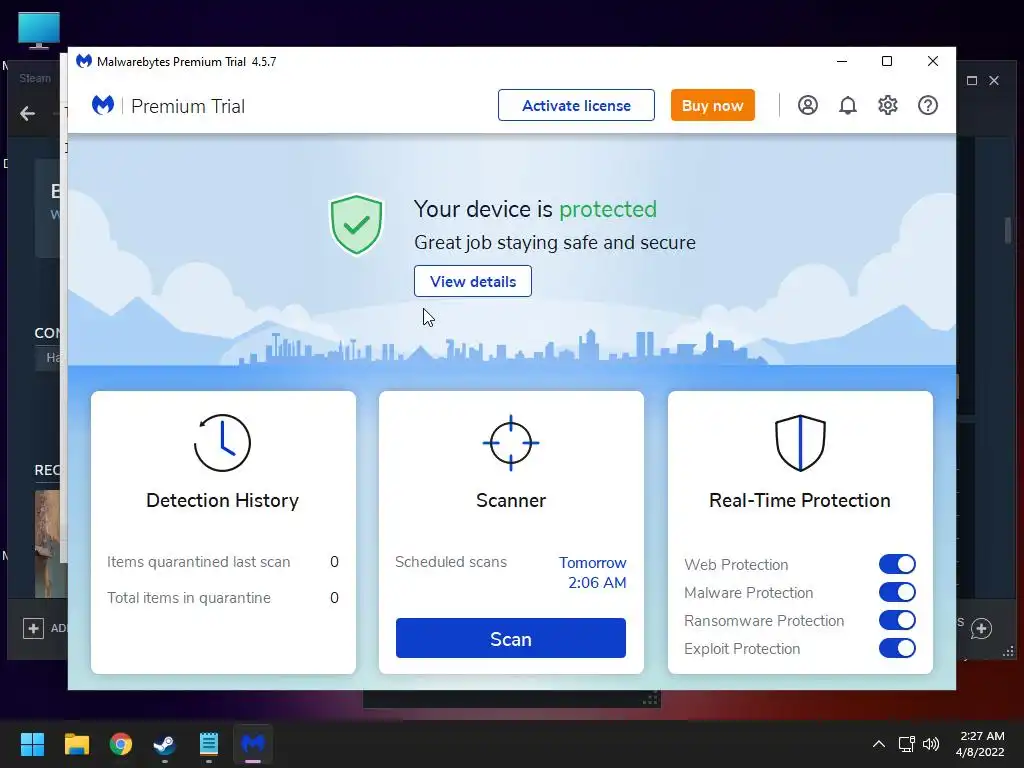This screenshot has width=1024, height=768.
Task: Open the network status tray icon
Action: [906, 744]
